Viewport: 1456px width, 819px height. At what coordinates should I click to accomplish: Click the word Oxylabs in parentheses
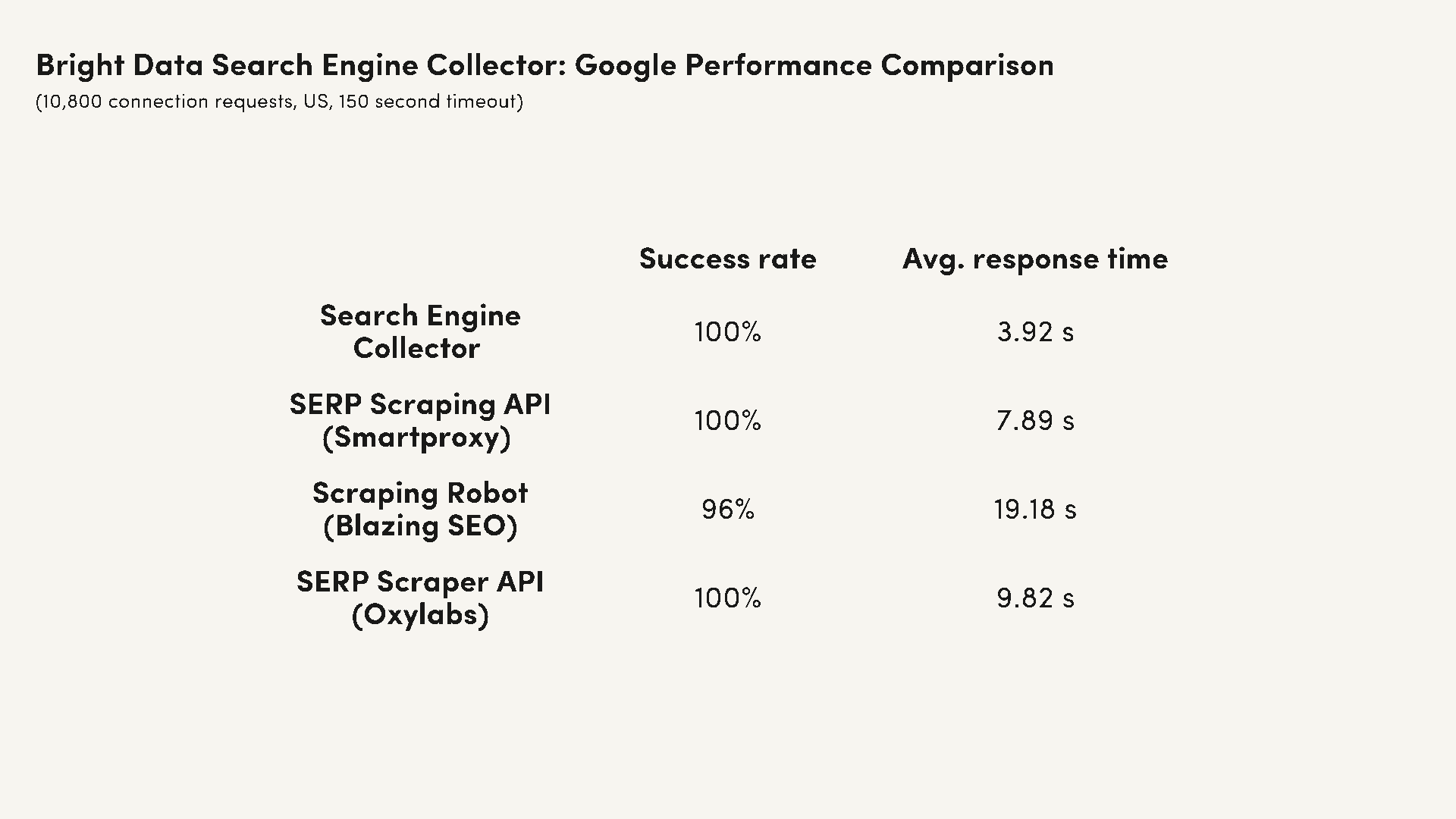(x=420, y=615)
